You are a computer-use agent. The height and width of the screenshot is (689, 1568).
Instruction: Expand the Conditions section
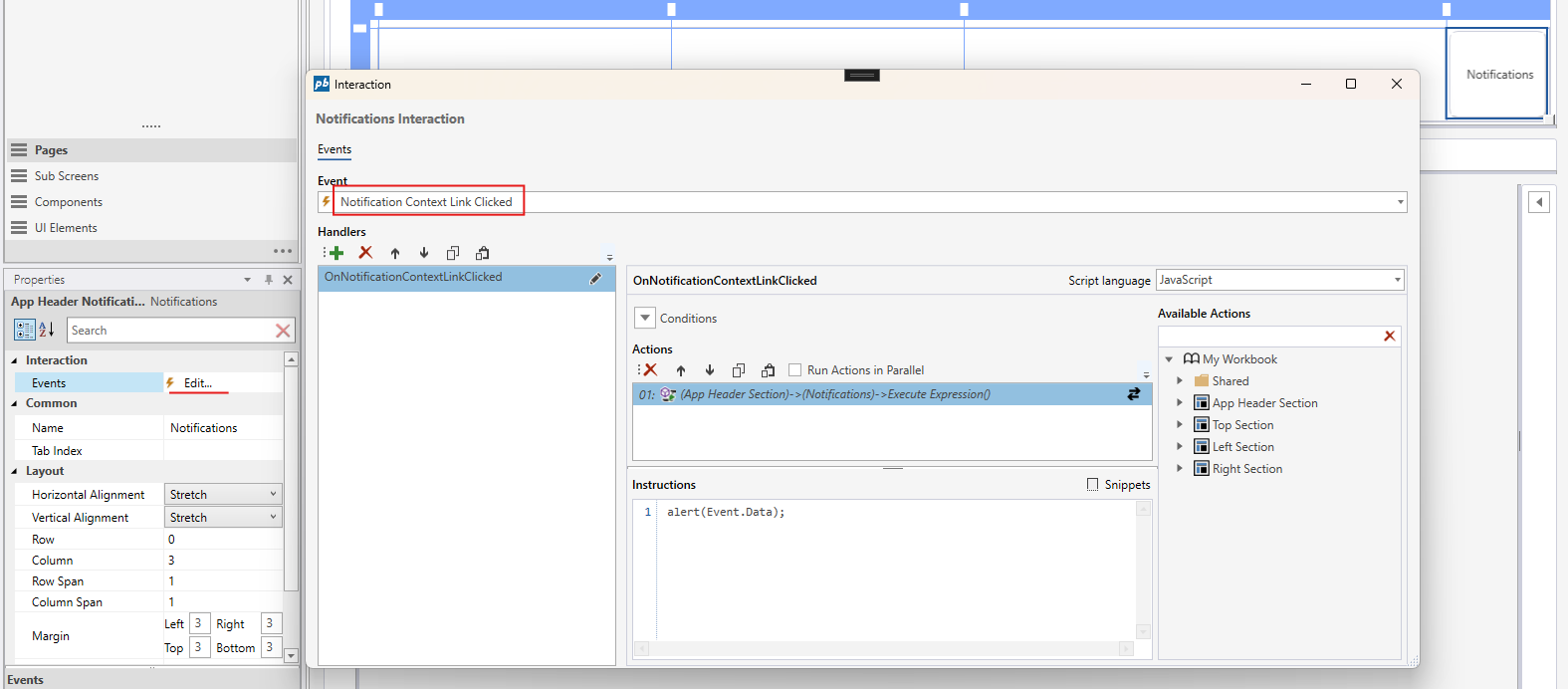pyautogui.click(x=645, y=319)
